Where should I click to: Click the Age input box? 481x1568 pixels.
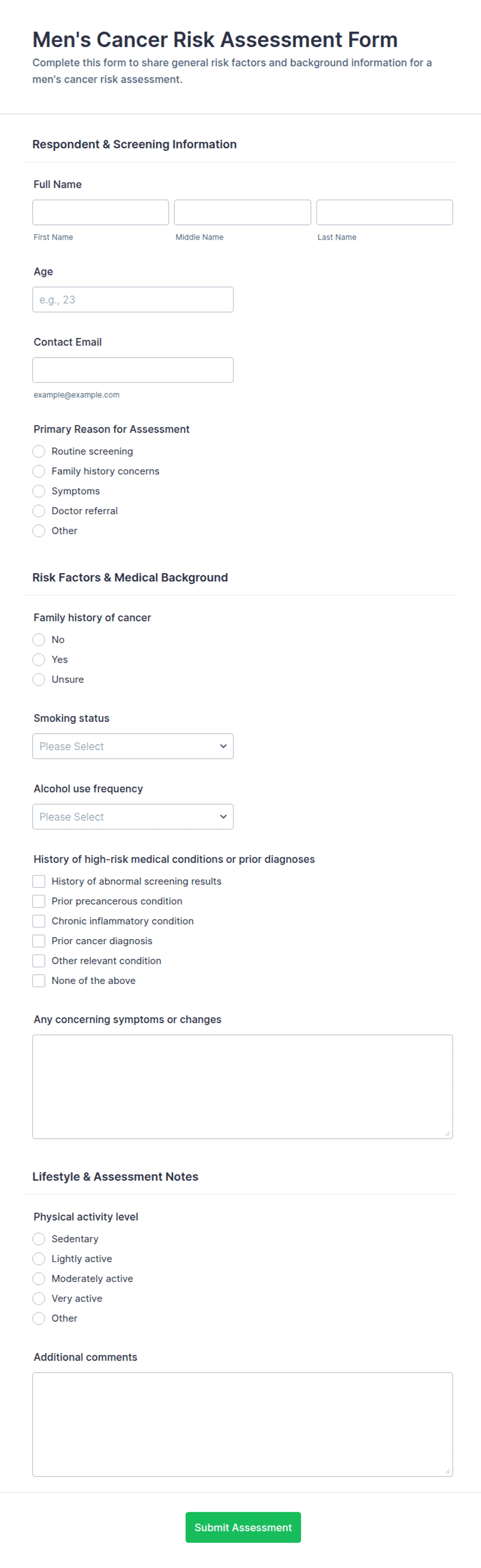[133, 299]
